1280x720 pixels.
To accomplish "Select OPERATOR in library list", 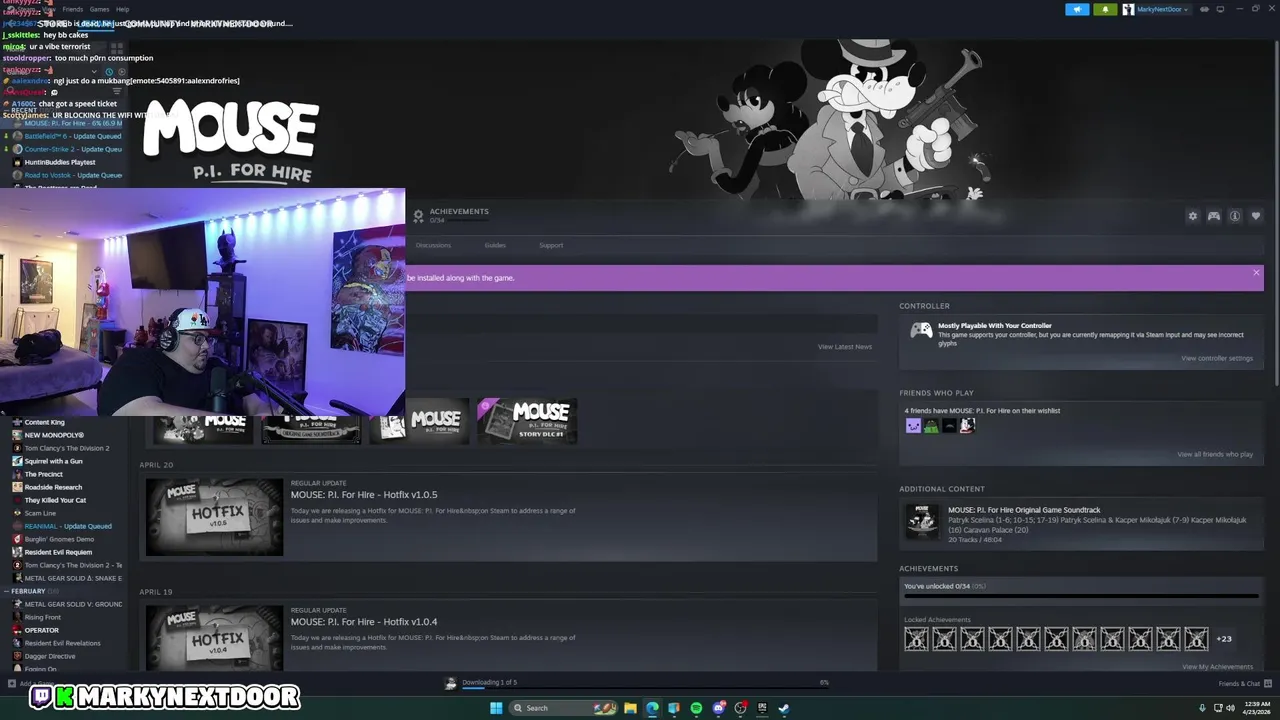I will [42, 630].
